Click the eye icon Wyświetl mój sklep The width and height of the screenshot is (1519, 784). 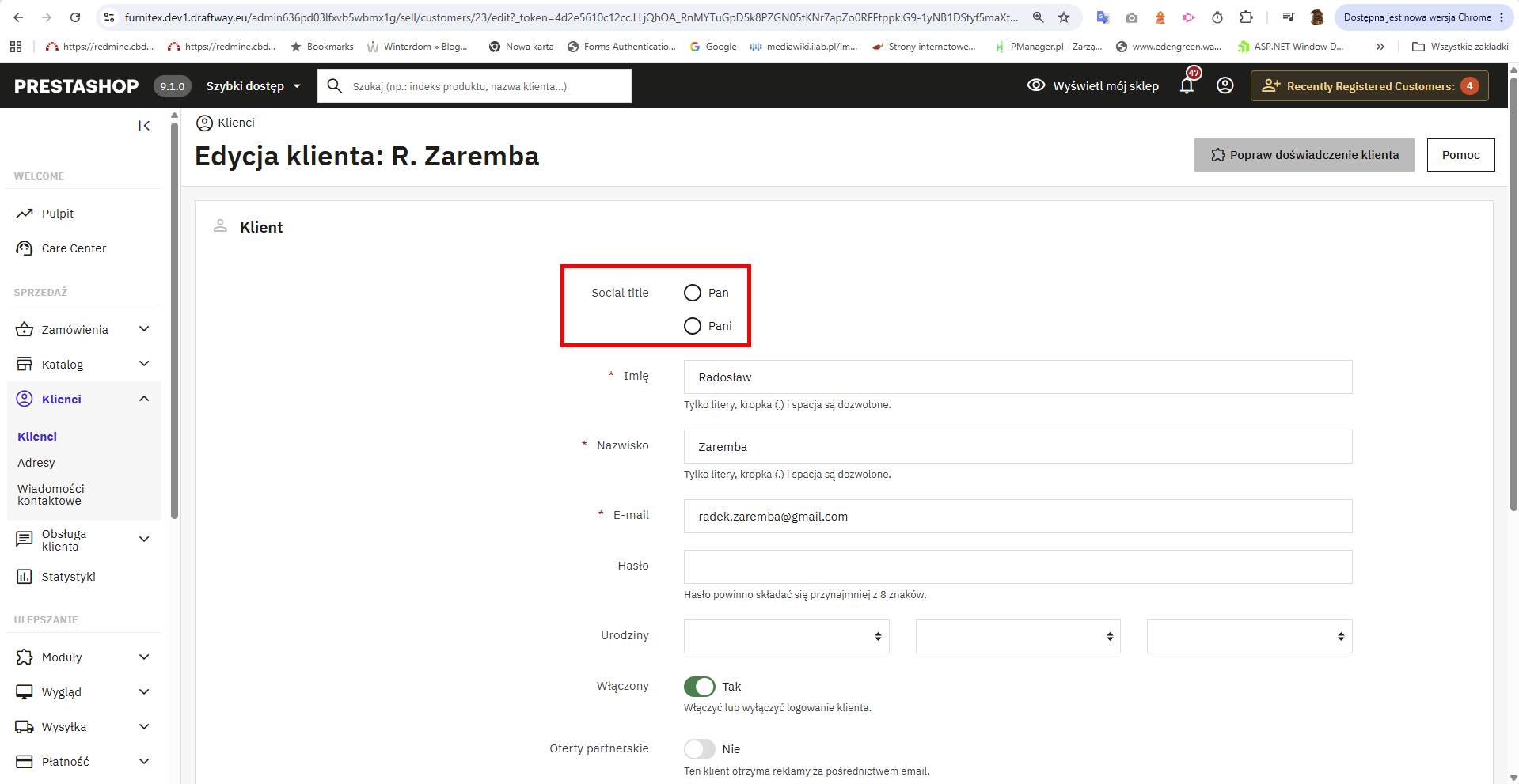coord(1035,85)
